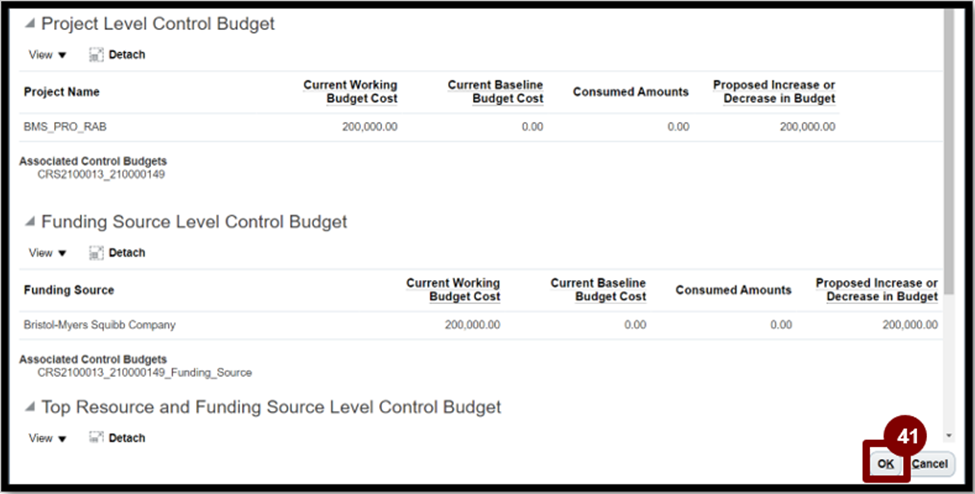Click the OK button
Image resolution: width=975 pixels, height=494 pixels.
[885, 464]
